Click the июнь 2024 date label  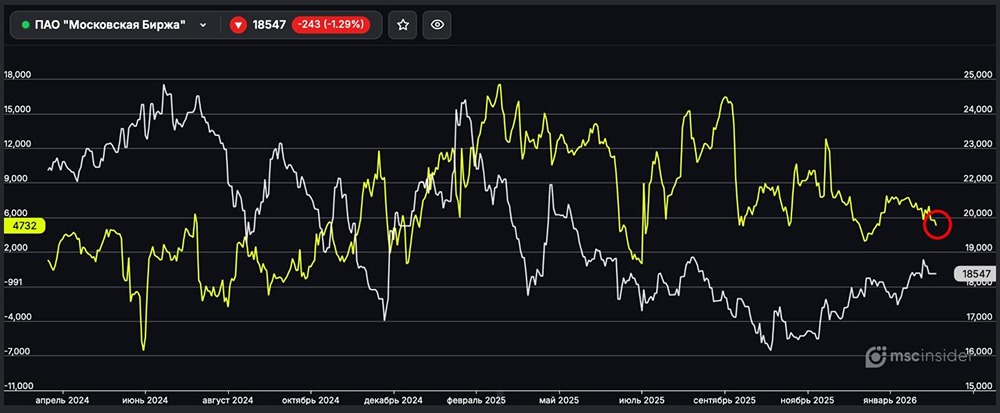click(x=145, y=400)
